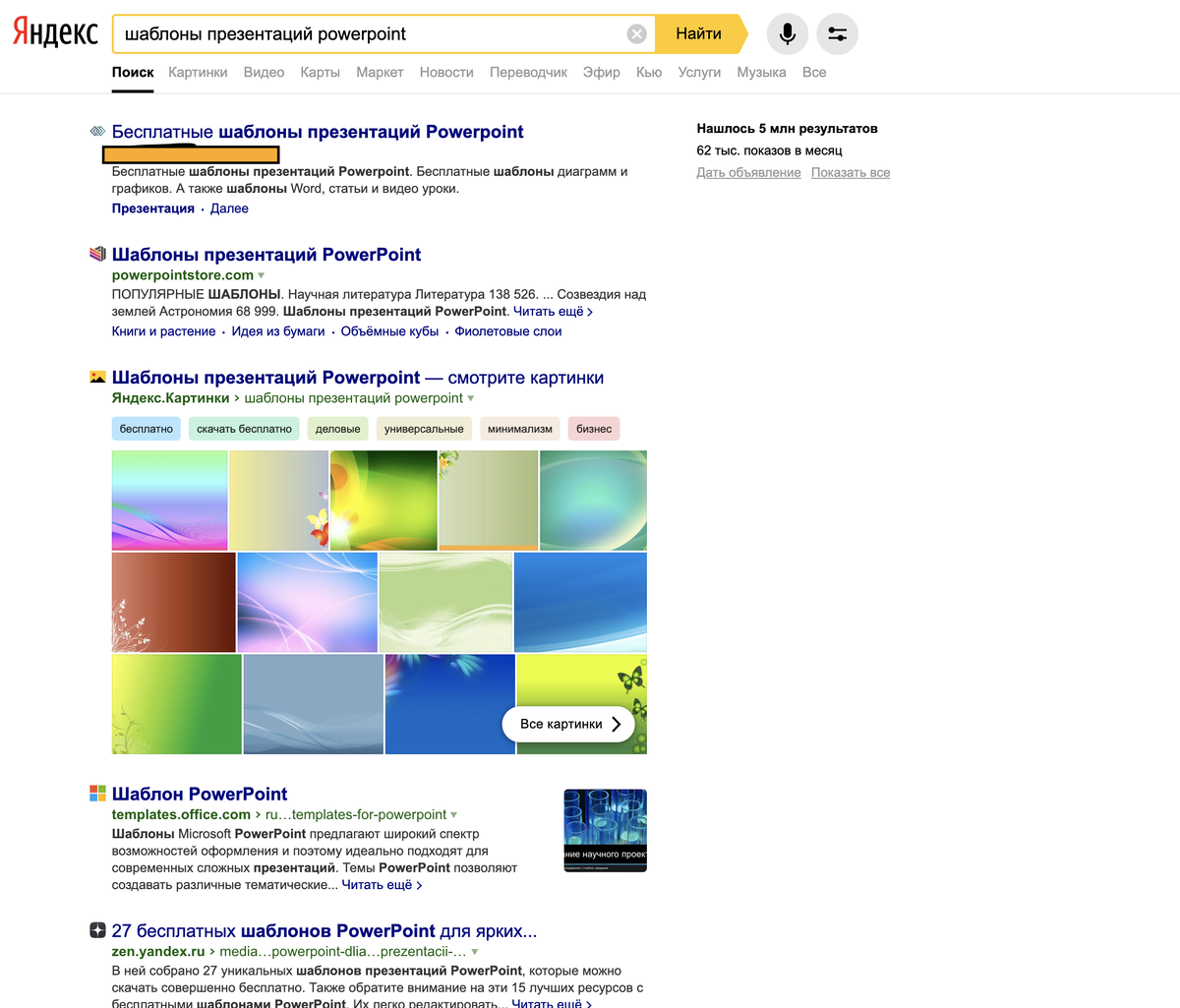Expand templates.office.com URL dropdown arrow
Image resolution: width=1180 pixels, height=1008 pixels.
pos(453,815)
